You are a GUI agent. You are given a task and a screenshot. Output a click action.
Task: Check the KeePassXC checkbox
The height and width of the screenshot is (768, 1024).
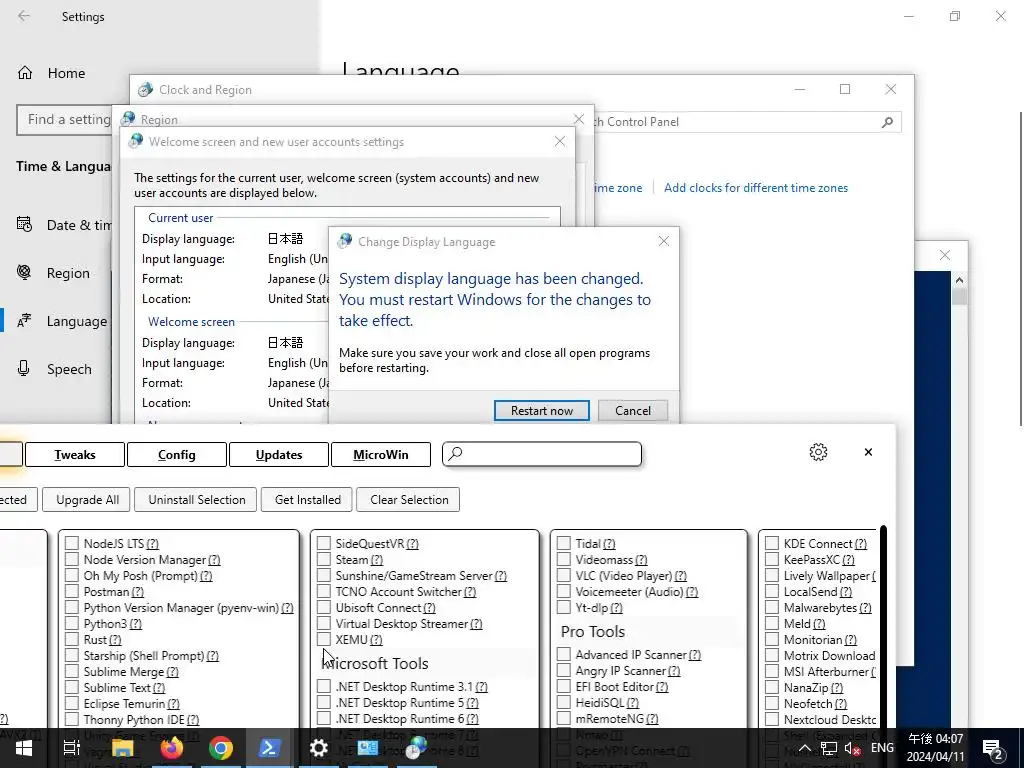772,560
